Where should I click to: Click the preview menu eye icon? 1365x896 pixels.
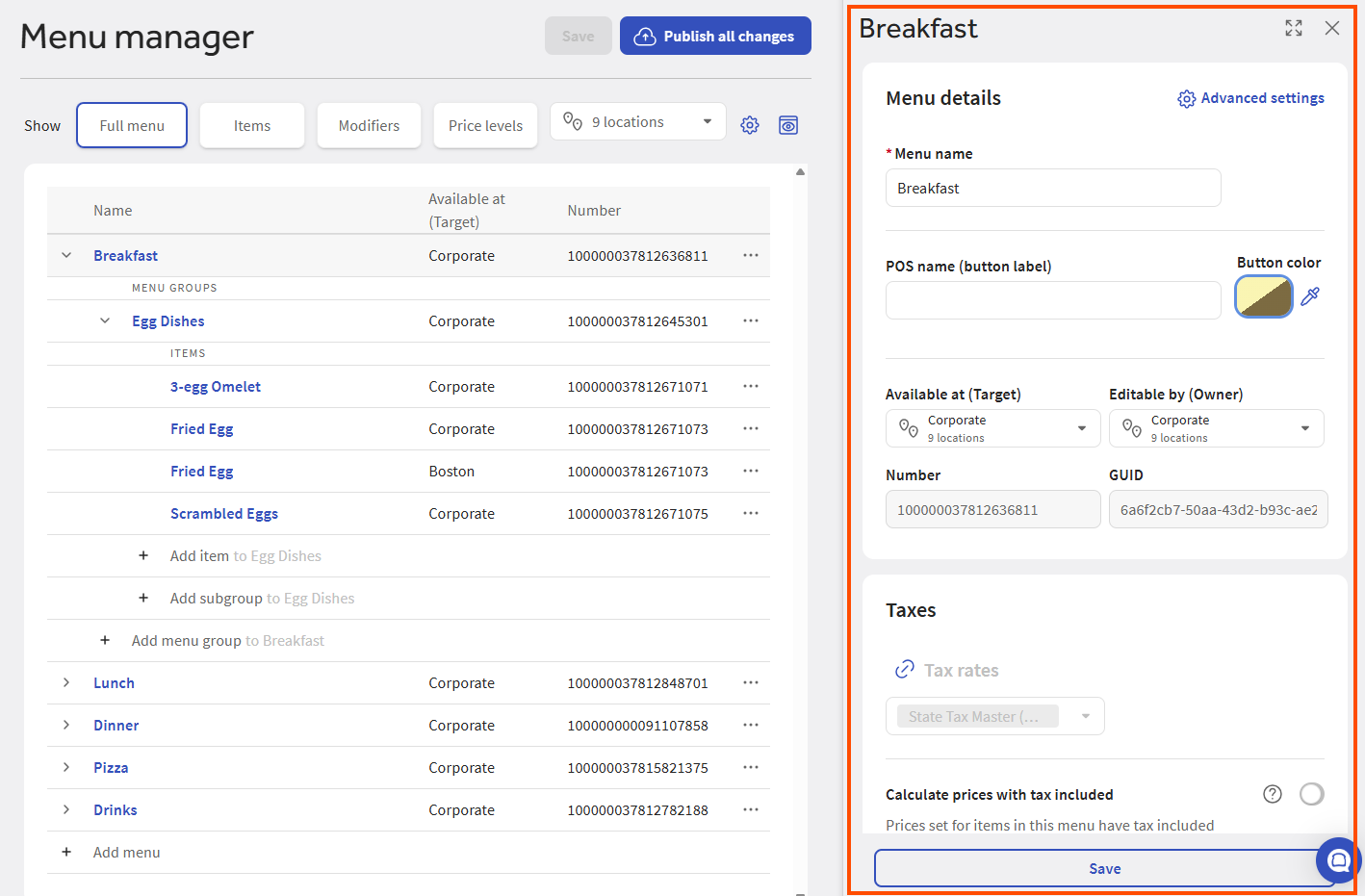(788, 125)
